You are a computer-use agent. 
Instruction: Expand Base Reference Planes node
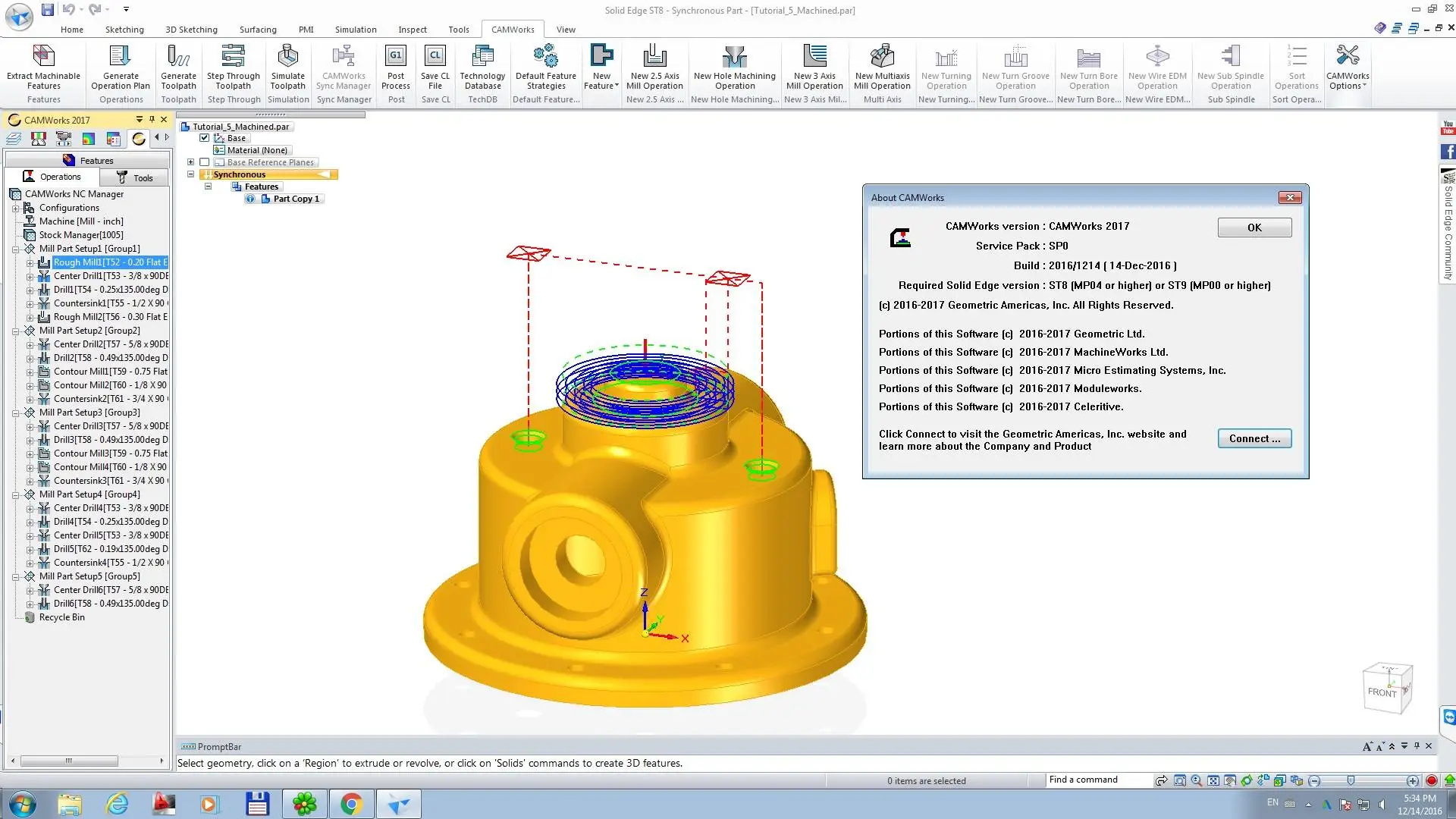(x=191, y=162)
